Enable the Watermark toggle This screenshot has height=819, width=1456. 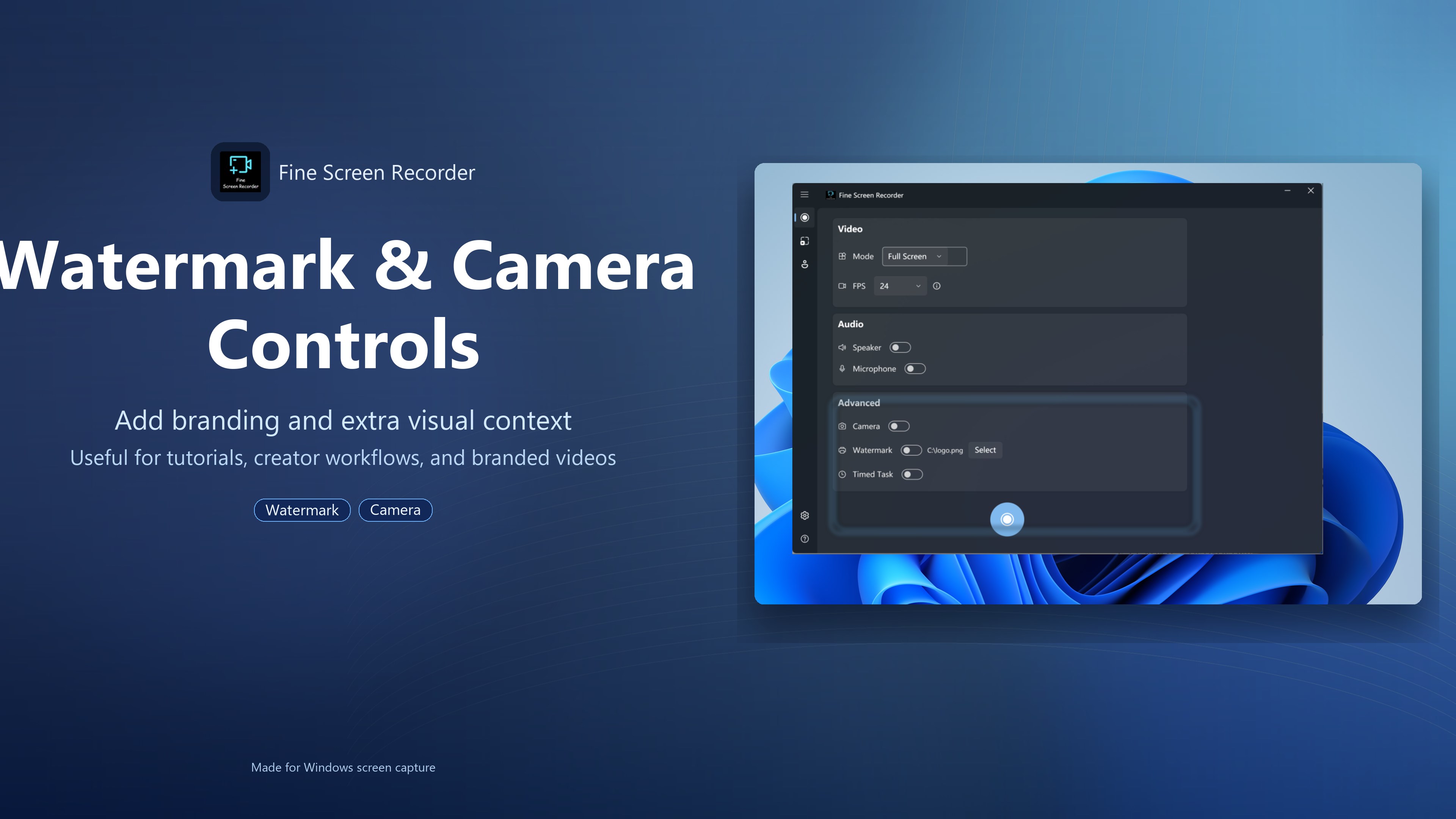pyautogui.click(x=911, y=450)
